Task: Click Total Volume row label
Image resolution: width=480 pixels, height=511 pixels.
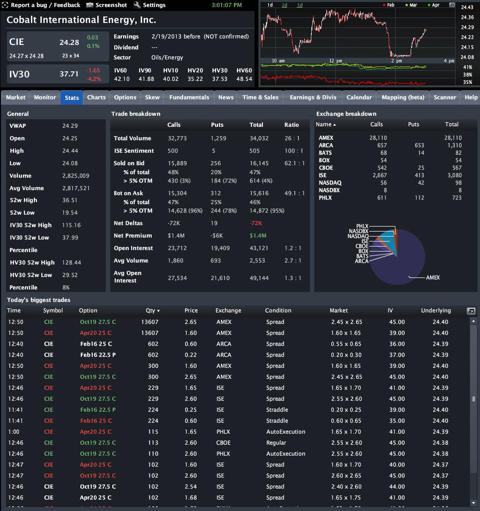Action: point(132,138)
